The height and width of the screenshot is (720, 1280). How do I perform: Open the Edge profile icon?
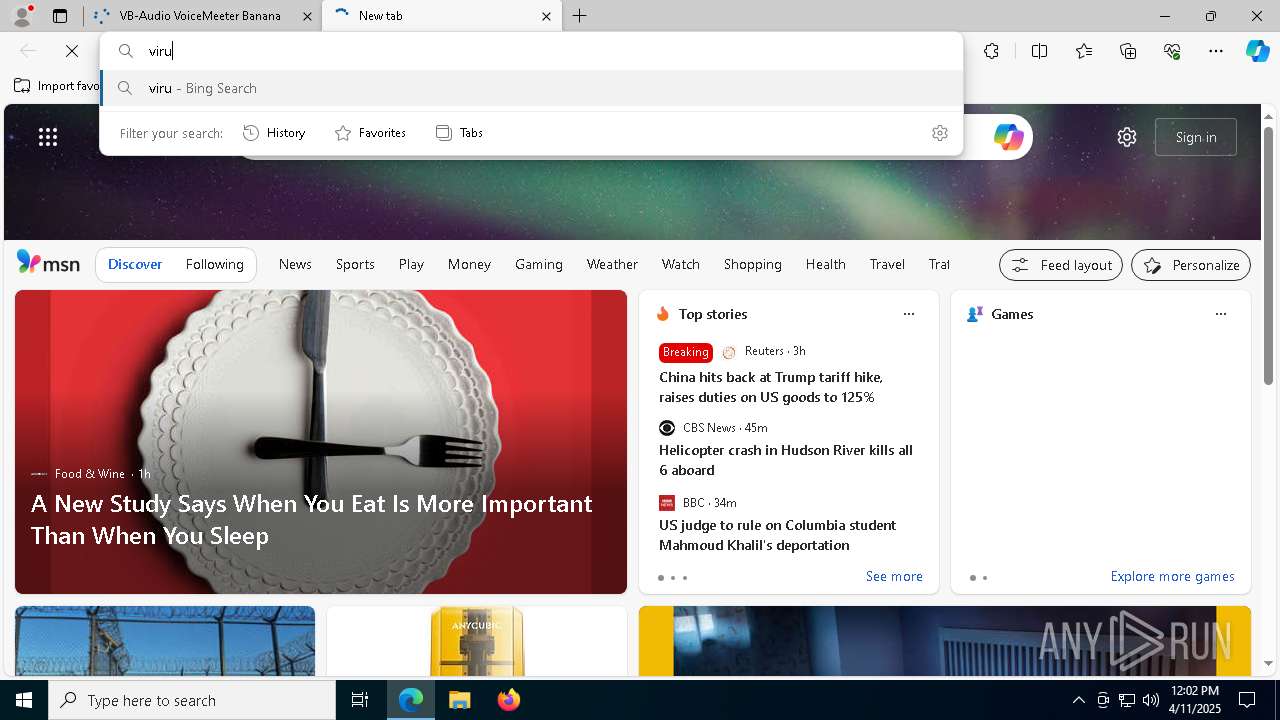click(22, 16)
